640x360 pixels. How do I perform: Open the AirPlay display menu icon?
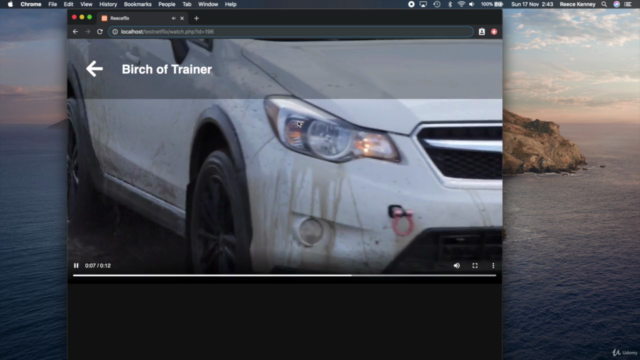(x=423, y=4)
